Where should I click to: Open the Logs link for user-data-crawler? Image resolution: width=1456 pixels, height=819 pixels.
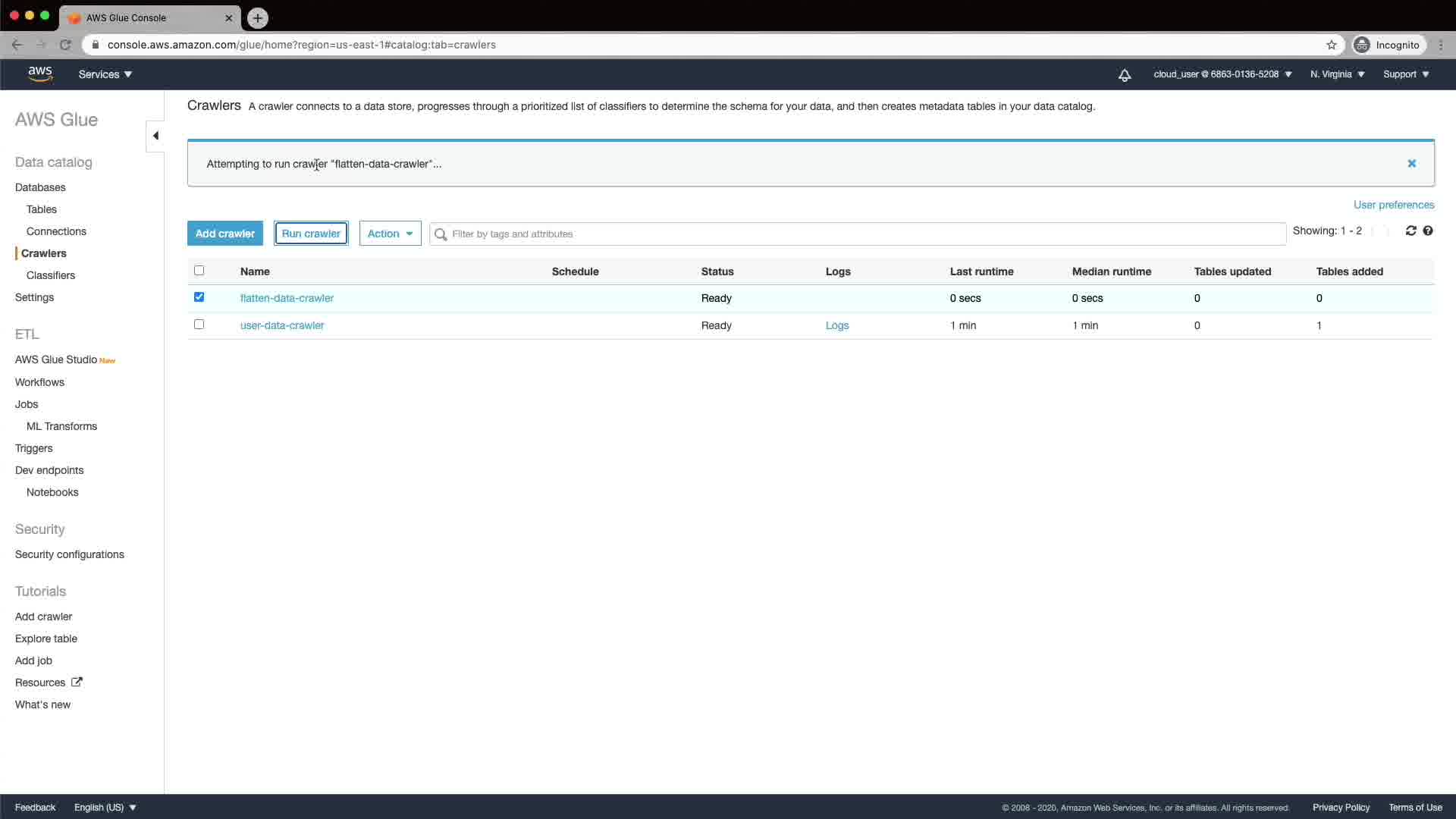[x=836, y=325]
